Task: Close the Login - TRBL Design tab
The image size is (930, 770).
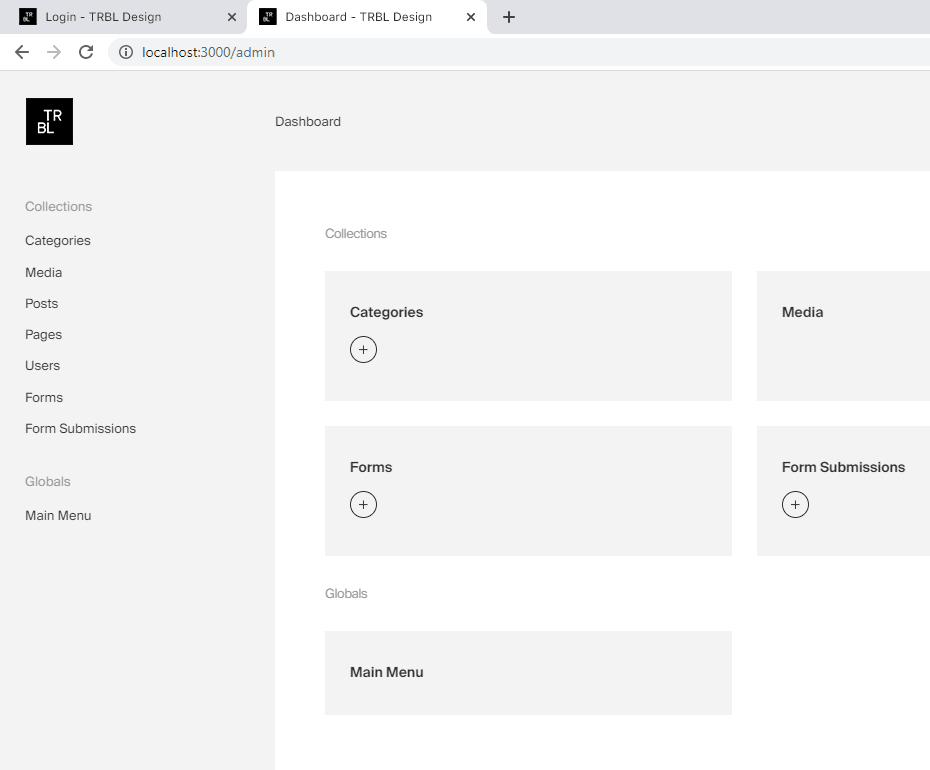Action: tap(232, 17)
